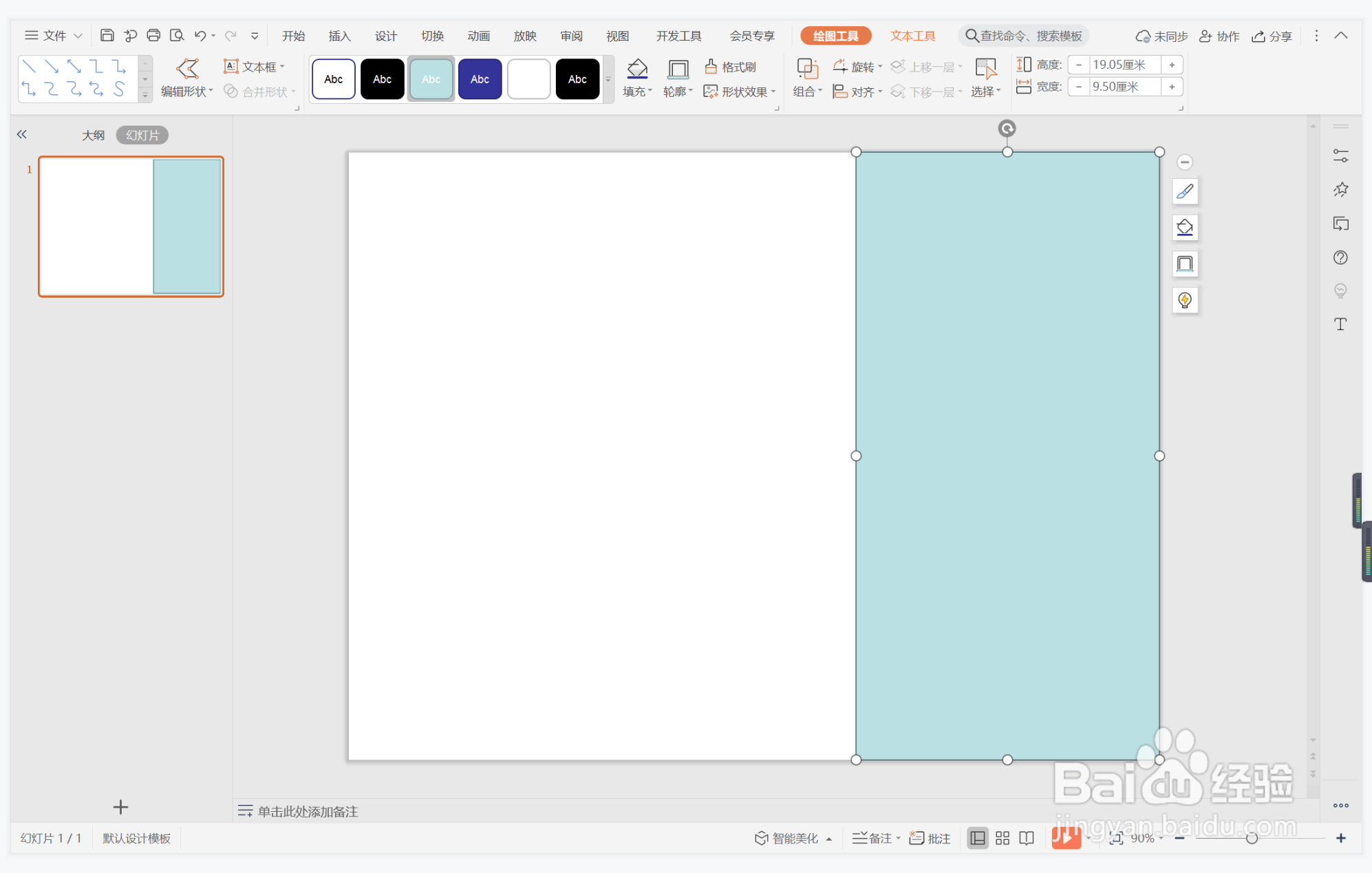Click the Save icon in quick toolbar

click(x=107, y=35)
